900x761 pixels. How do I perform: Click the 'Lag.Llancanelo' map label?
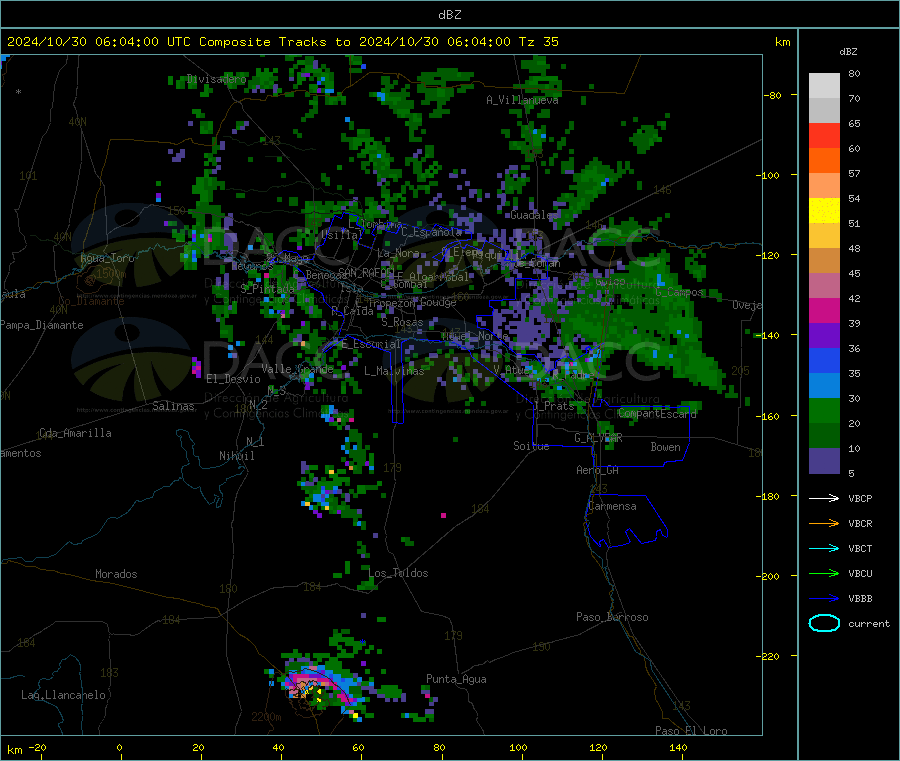tap(63, 695)
